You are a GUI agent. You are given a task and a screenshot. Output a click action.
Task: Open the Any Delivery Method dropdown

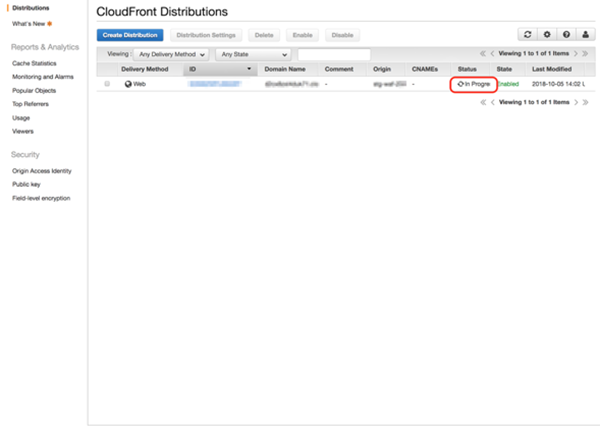pos(171,54)
